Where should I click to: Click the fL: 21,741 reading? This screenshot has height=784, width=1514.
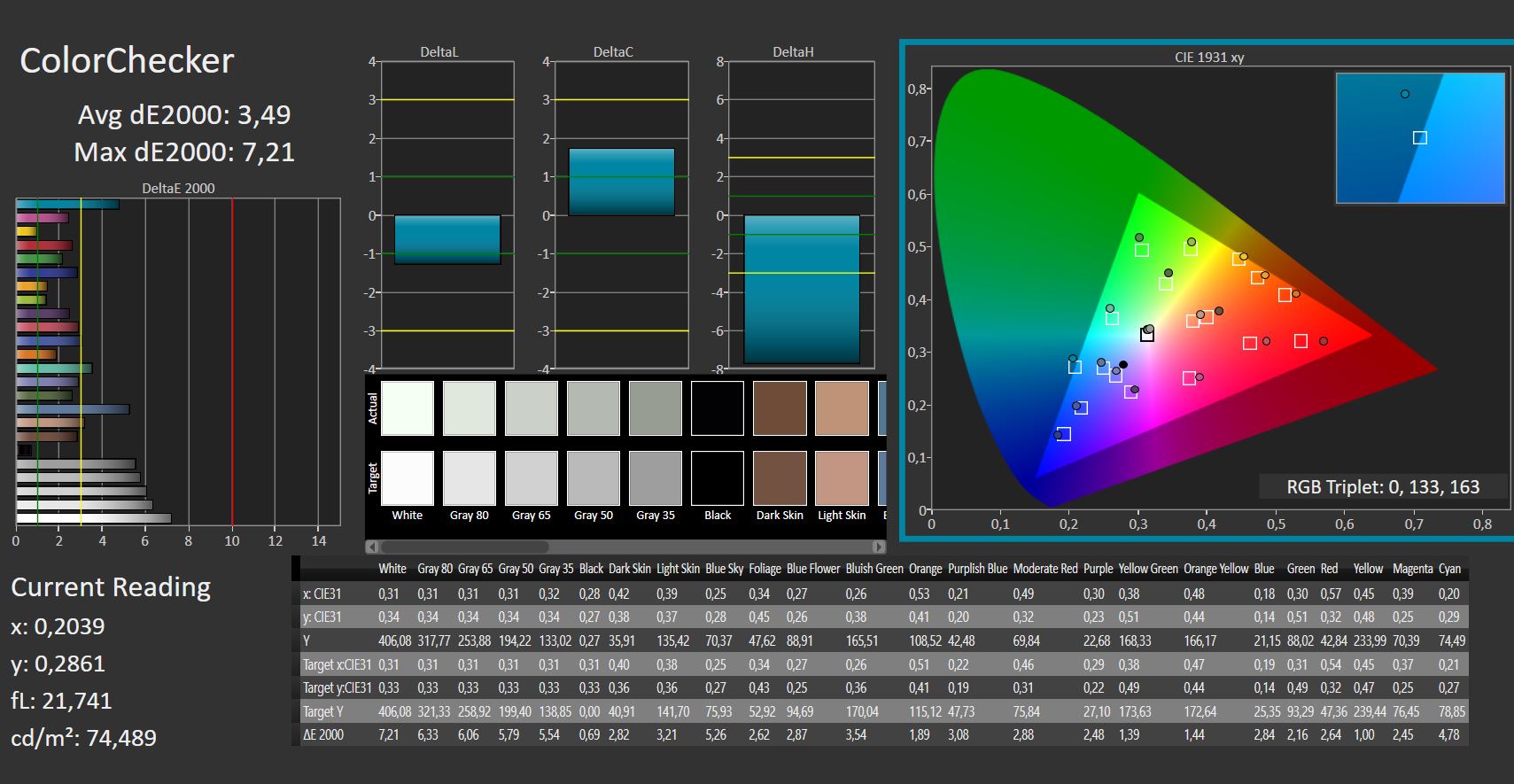[x=61, y=701]
